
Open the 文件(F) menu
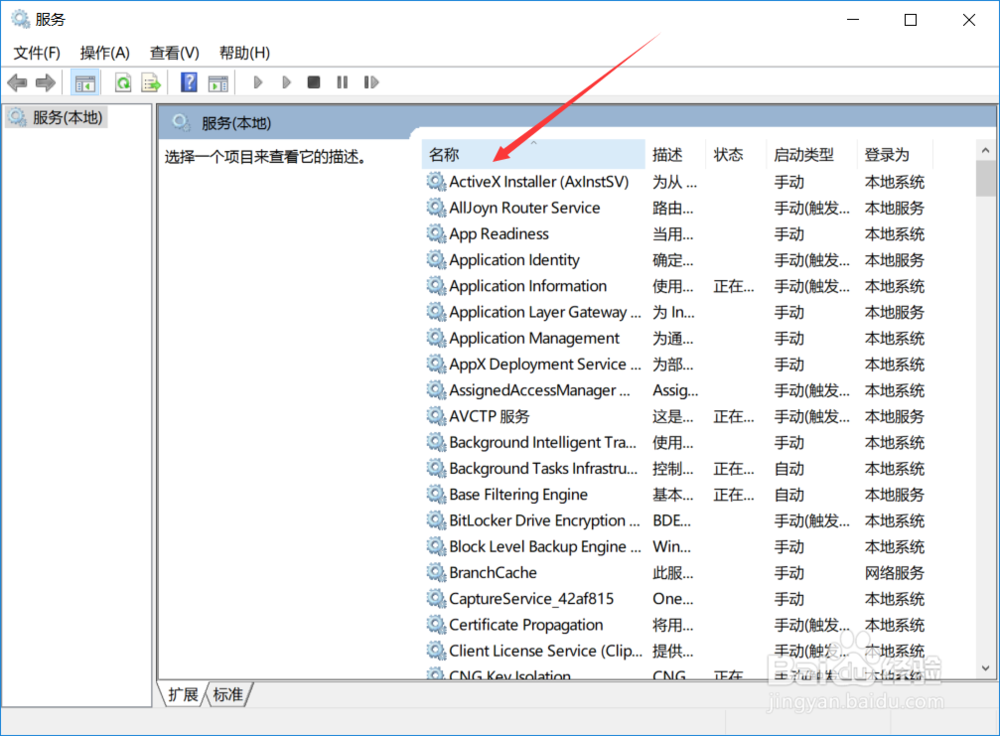(37, 53)
